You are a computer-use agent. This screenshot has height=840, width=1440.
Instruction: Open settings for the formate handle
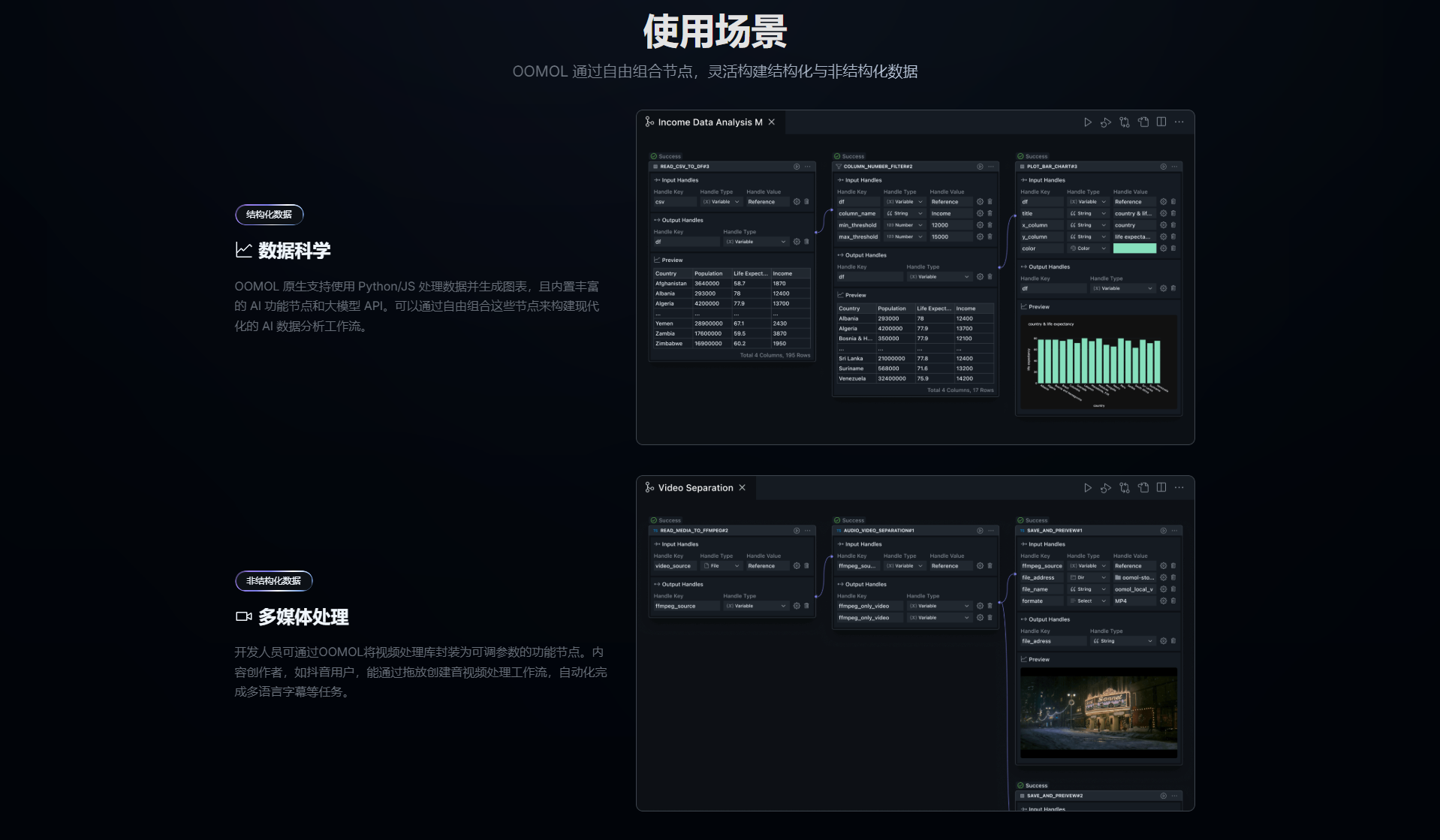[x=1163, y=601]
